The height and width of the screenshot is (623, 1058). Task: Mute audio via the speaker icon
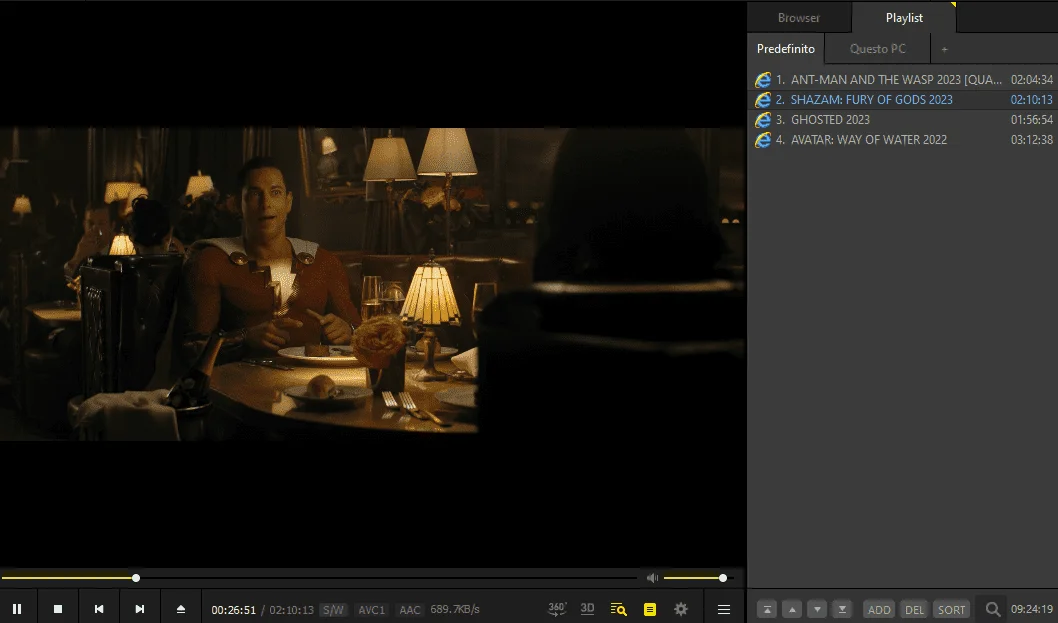(652, 578)
